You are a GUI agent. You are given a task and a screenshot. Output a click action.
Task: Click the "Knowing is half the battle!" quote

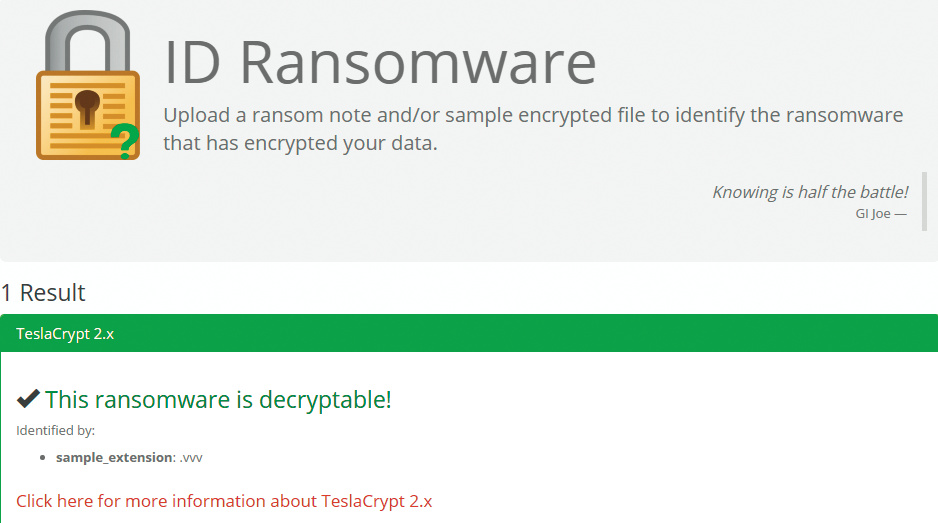tap(809, 192)
